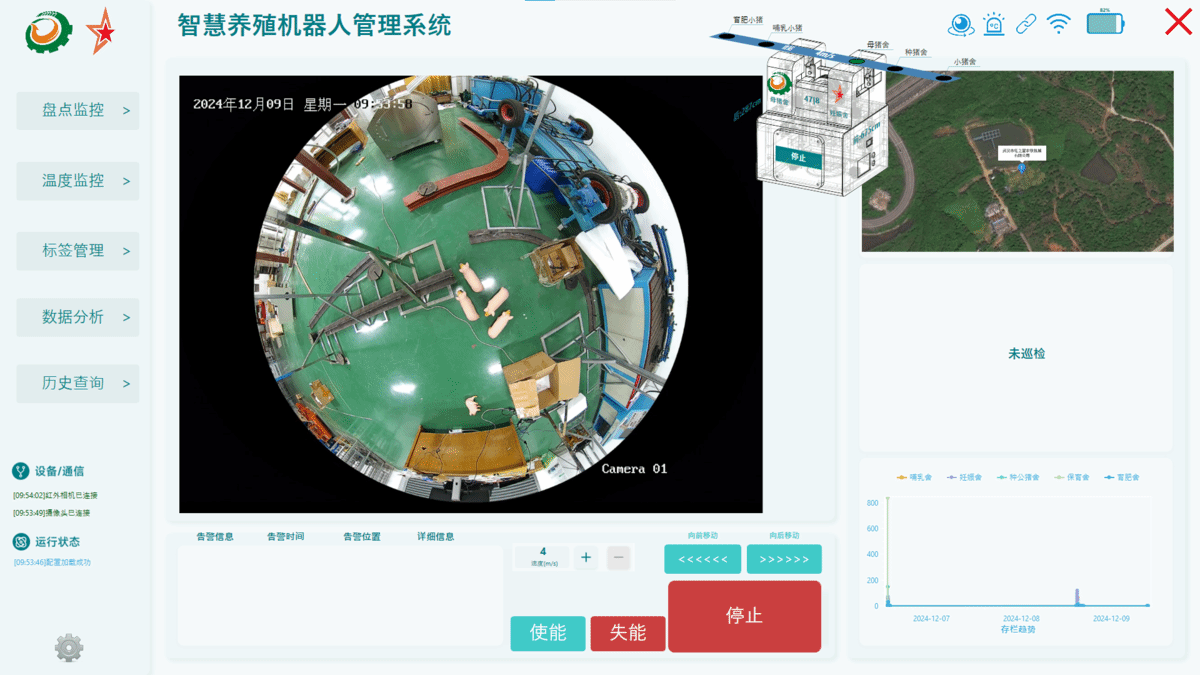
Task: Click the battery level indicator
Action: click(x=1105, y=23)
